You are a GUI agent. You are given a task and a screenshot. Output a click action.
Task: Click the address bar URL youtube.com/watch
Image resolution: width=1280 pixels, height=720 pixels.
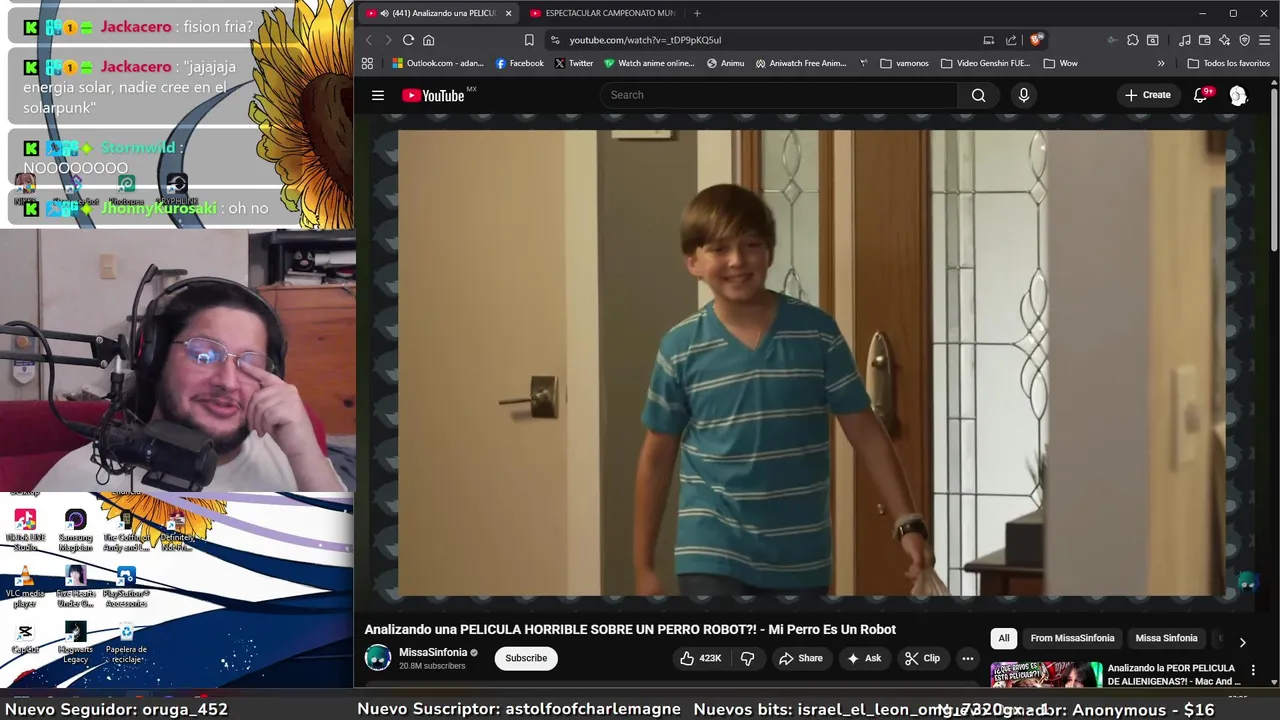pos(645,40)
